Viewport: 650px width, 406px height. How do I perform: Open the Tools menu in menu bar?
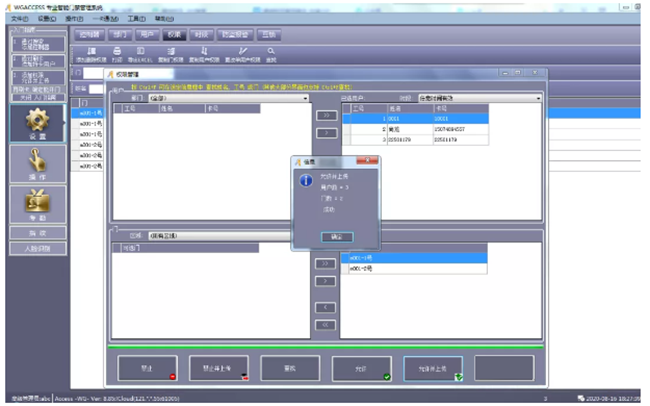pyautogui.click(x=137, y=18)
